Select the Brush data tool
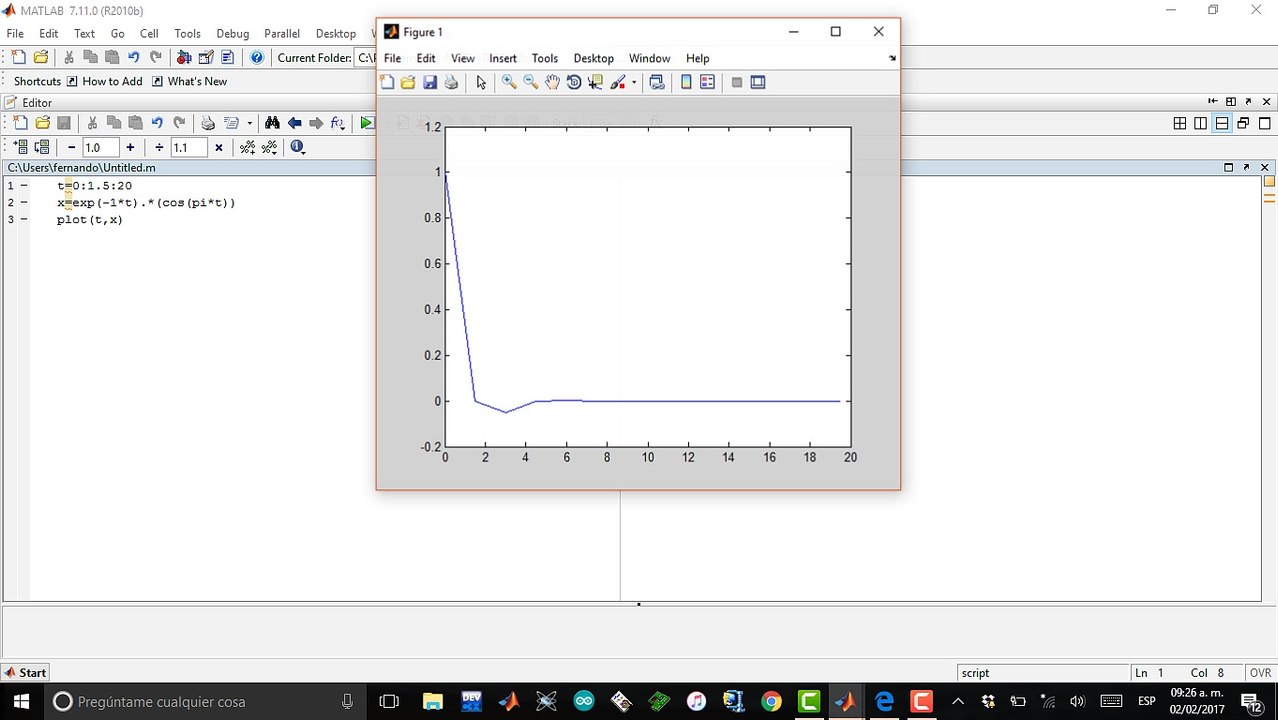This screenshot has width=1278, height=720. coord(617,82)
